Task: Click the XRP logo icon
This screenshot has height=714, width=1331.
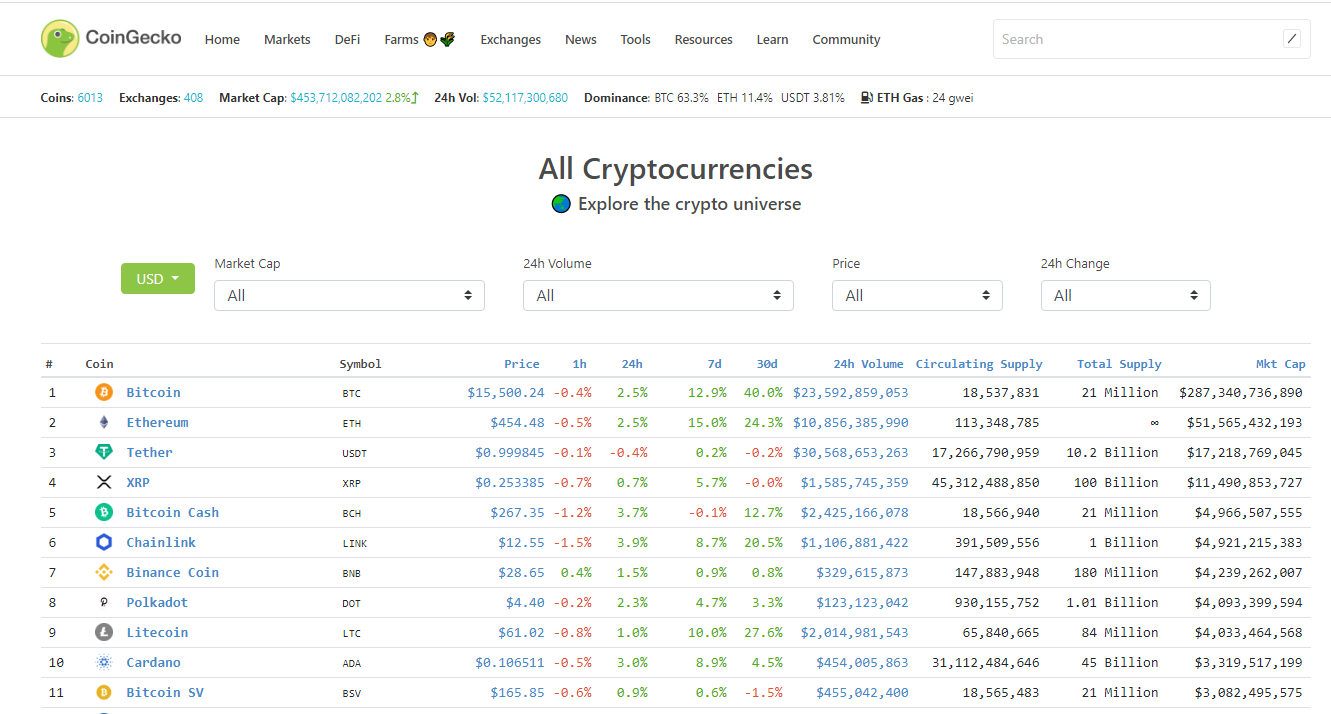Action: tap(104, 482)
